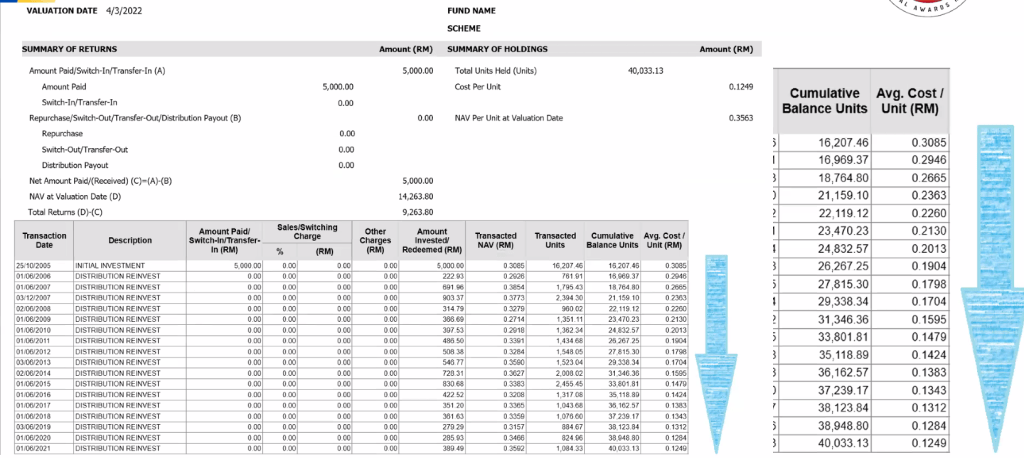The width and height of the screenshot is (1024, 458).
Task: Select the SUMMARY OF RETURNS section header
Action: pyautogui.click(x=70, y=49)
